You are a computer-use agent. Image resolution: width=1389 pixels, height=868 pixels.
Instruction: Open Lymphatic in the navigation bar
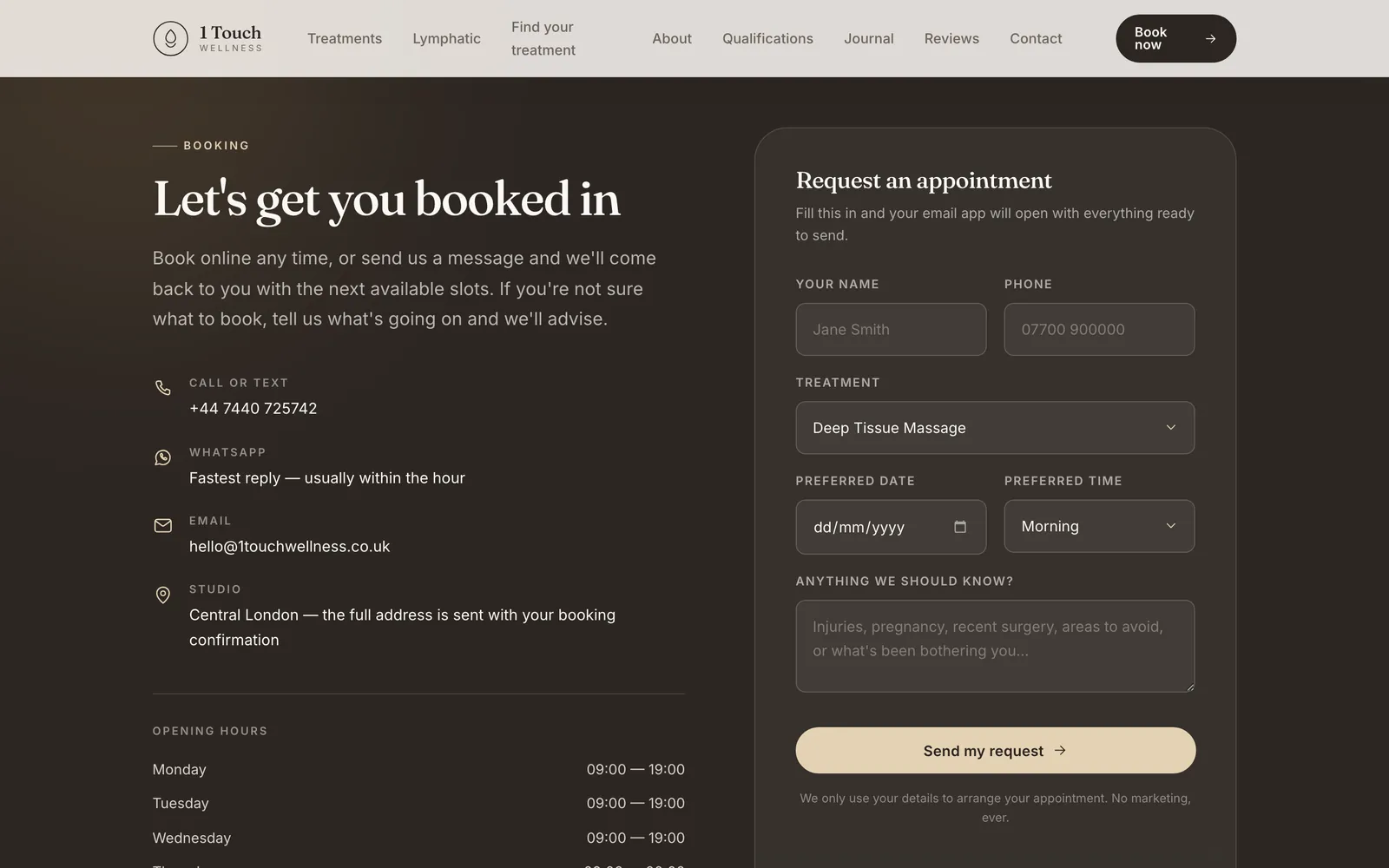point(446,38)
